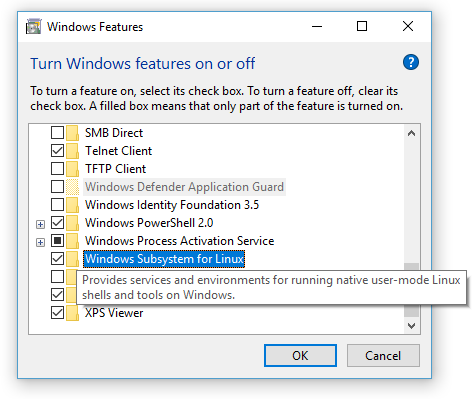Close the Windows Features dialog
This screenshot has height=399, width=476.
[408, 26]
